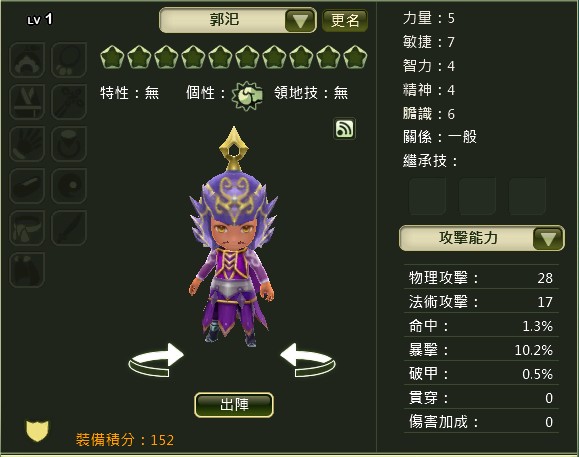The width and height of the screenshot is (579, 457).
Task: Open the armor equipment slot
Action: pos(27,102)
